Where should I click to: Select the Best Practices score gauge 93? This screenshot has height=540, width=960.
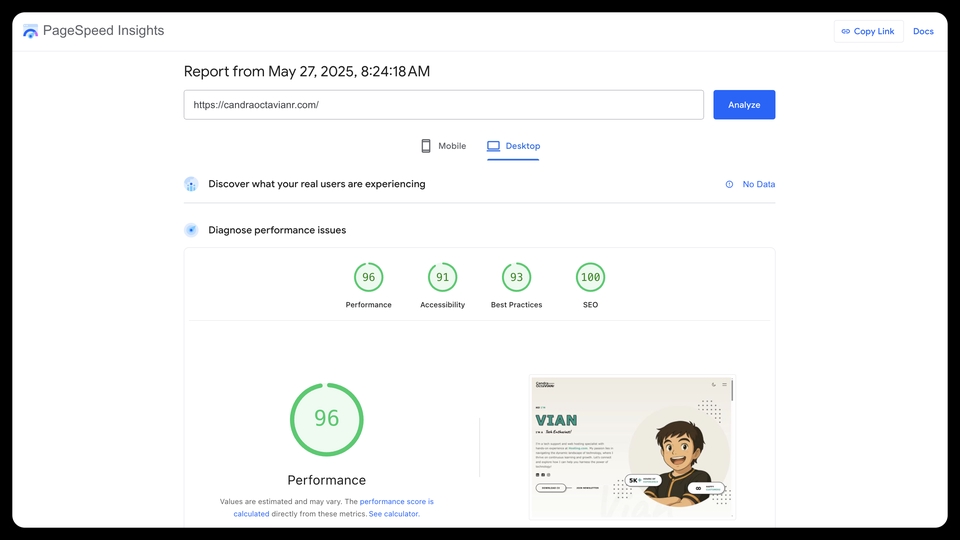coord(516,277)
